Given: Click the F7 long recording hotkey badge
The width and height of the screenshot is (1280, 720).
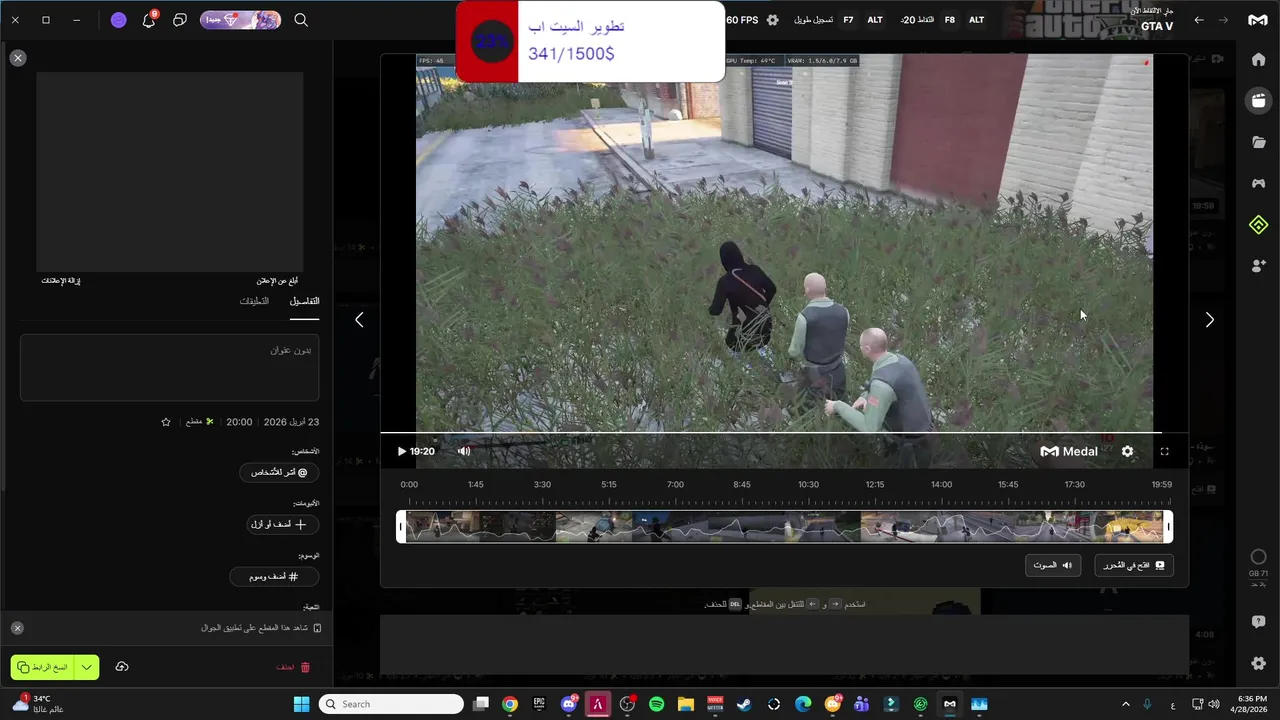Looking at the screenshot, I should (848, 20).
